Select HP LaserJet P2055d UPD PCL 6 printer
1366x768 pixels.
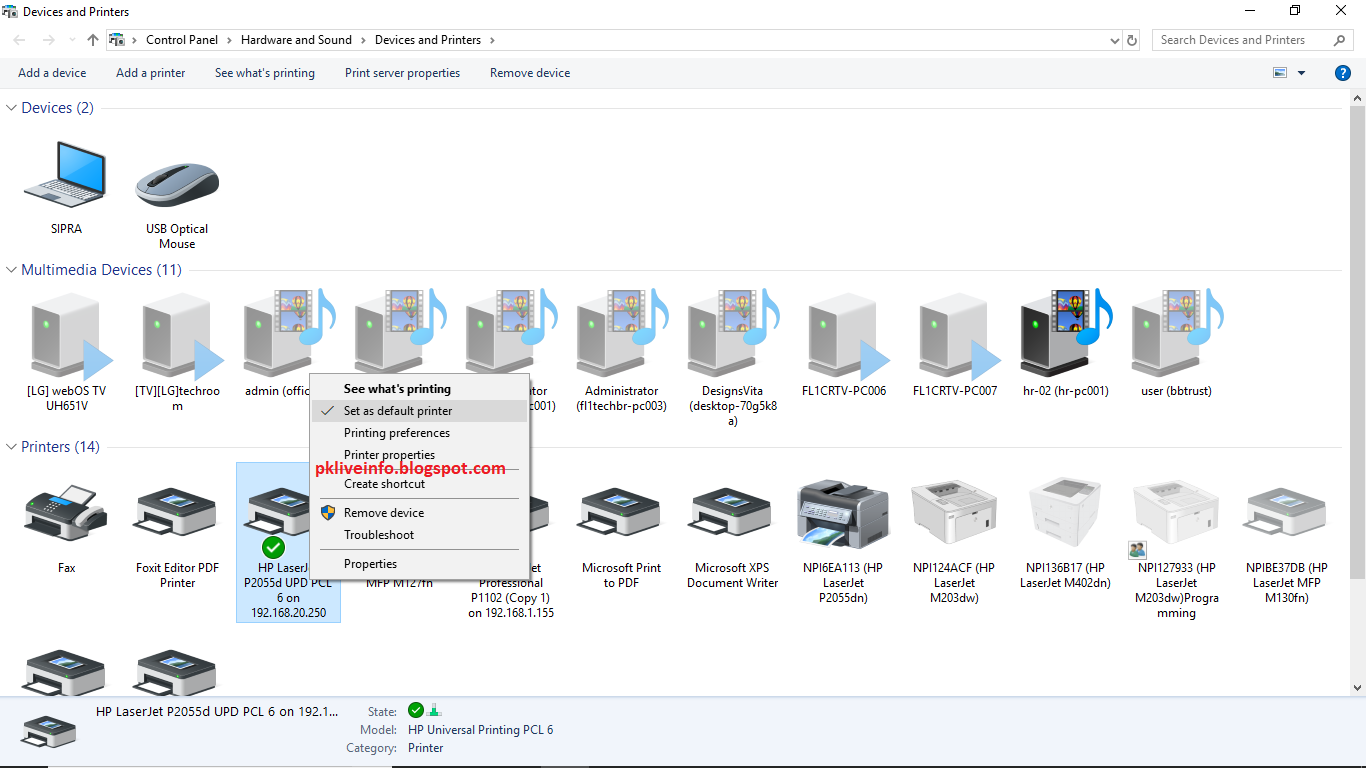[x=288, y=542]
